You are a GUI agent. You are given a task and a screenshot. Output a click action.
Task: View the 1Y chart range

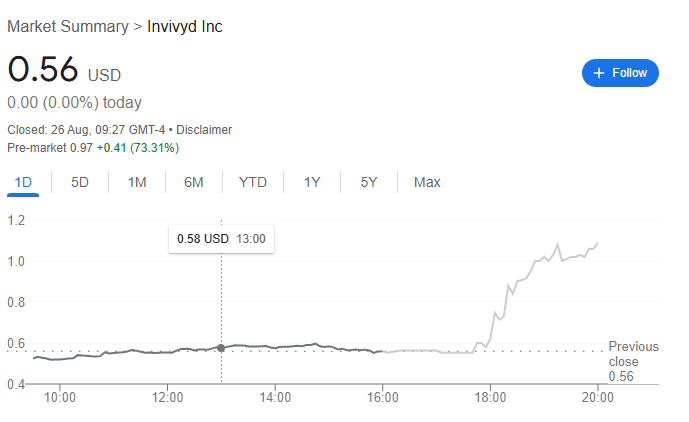[312, 182]
